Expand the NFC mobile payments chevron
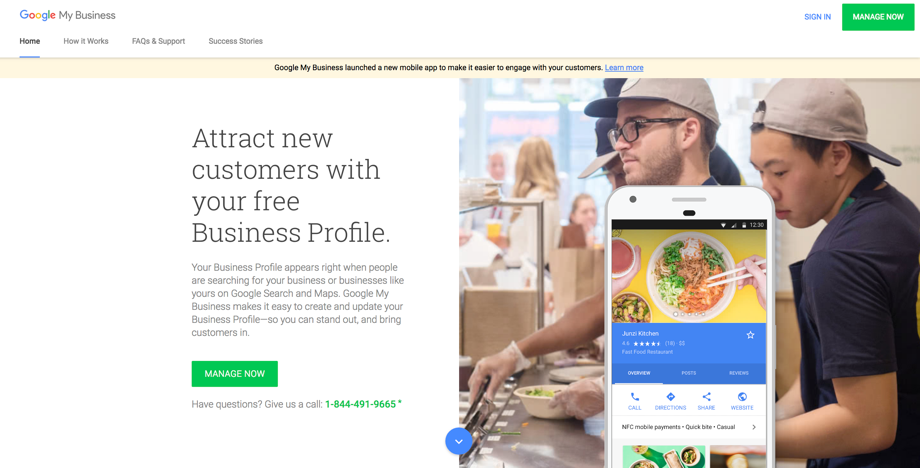Screen dimensions: 920x468 754,427
